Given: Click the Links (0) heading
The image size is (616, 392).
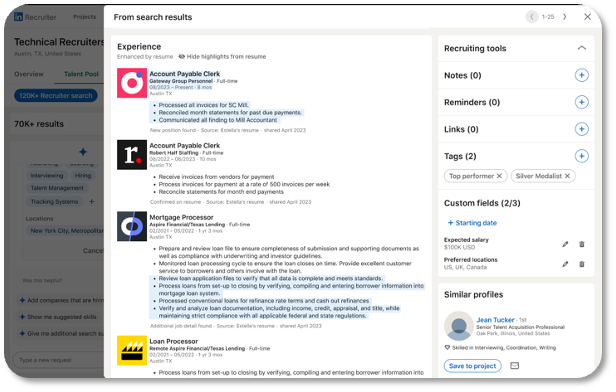Looking at the screenshot, I should [461, 129].
